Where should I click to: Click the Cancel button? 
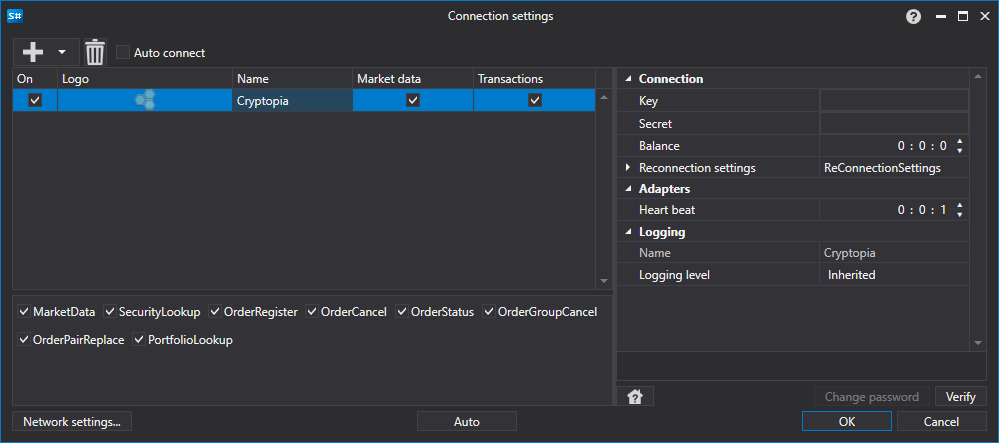click(x=941, y=421)
